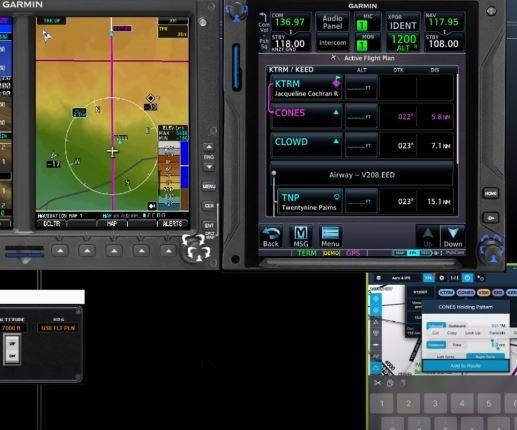Screen dimensions: 517x430
Task: Click the DCLTR softkey on the MFD
Action: [52, 224]
